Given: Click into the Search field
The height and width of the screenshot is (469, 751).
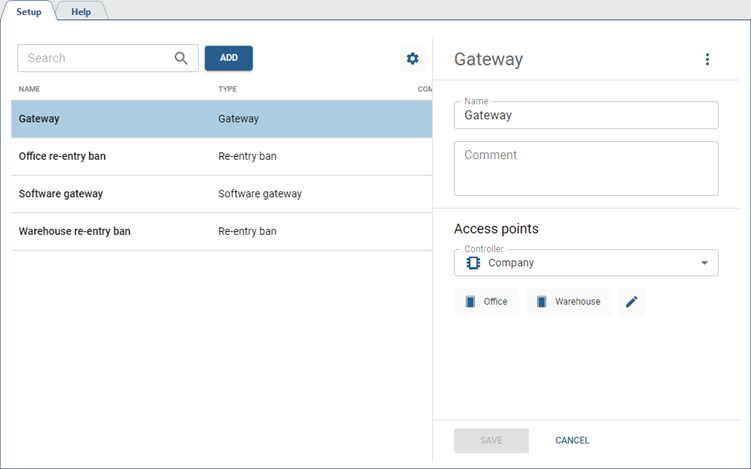Looking at the screenshot, I should tap(95, 58).
